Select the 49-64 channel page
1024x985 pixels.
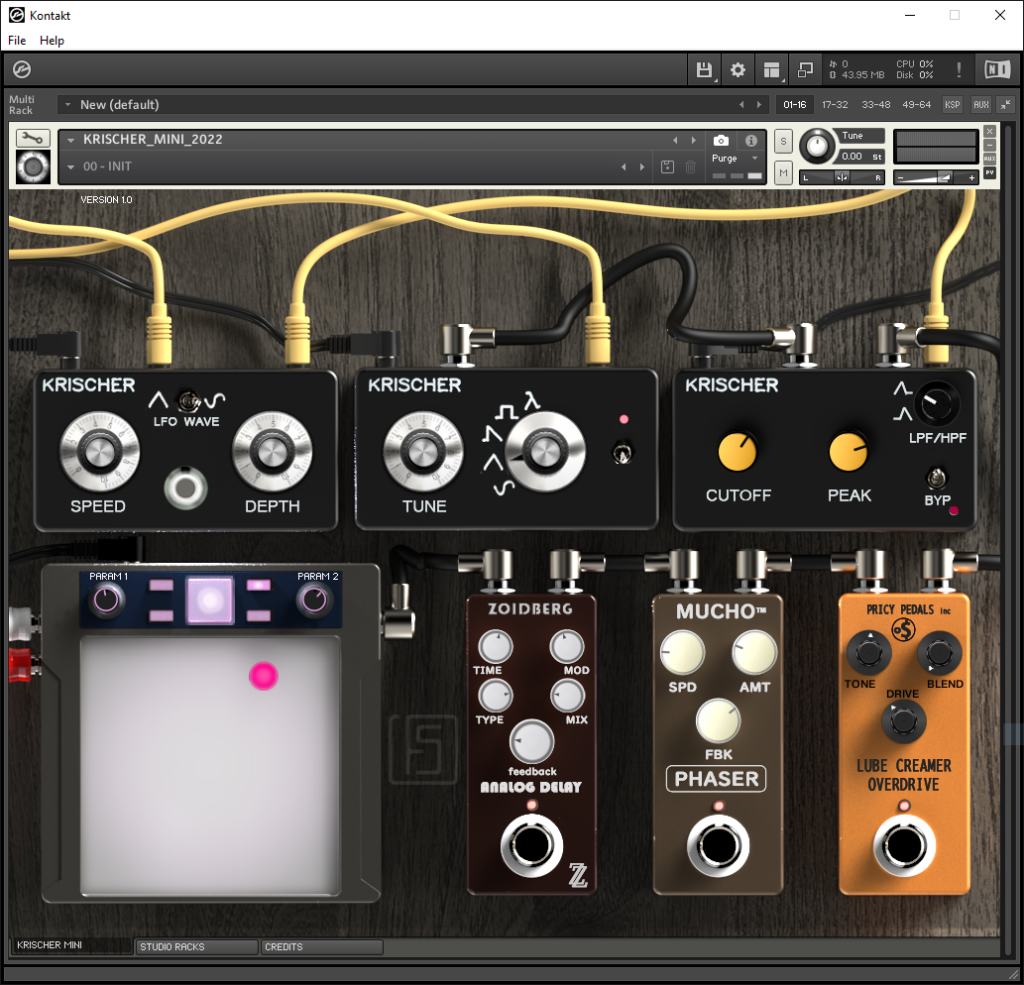(916, 105)
